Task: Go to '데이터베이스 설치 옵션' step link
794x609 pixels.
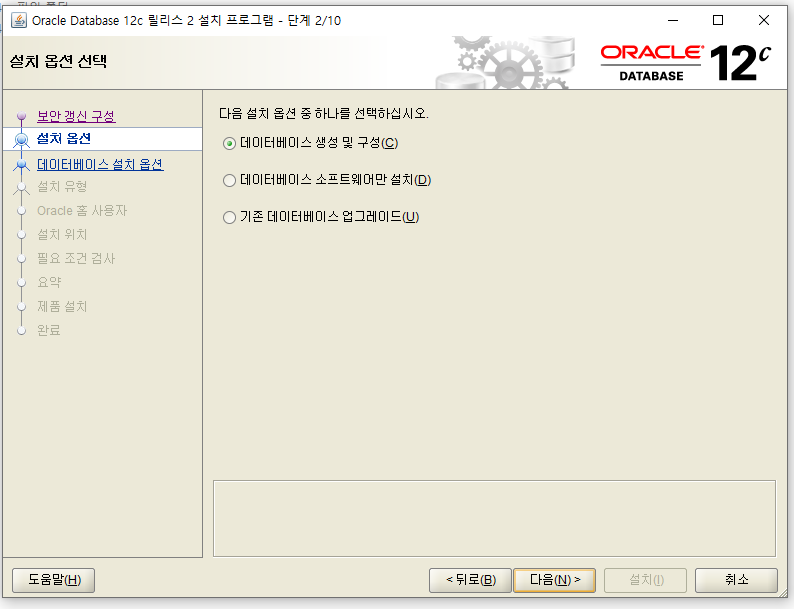Action: tap(100, 165)
